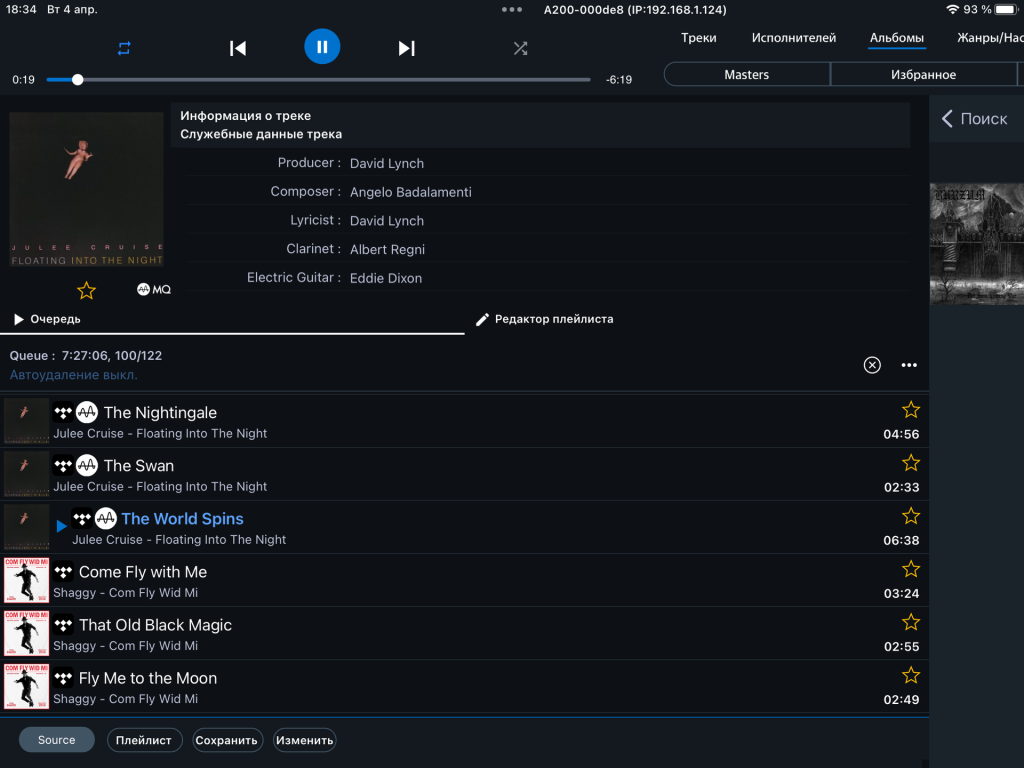Click the Плейлист button

point(144,740)
